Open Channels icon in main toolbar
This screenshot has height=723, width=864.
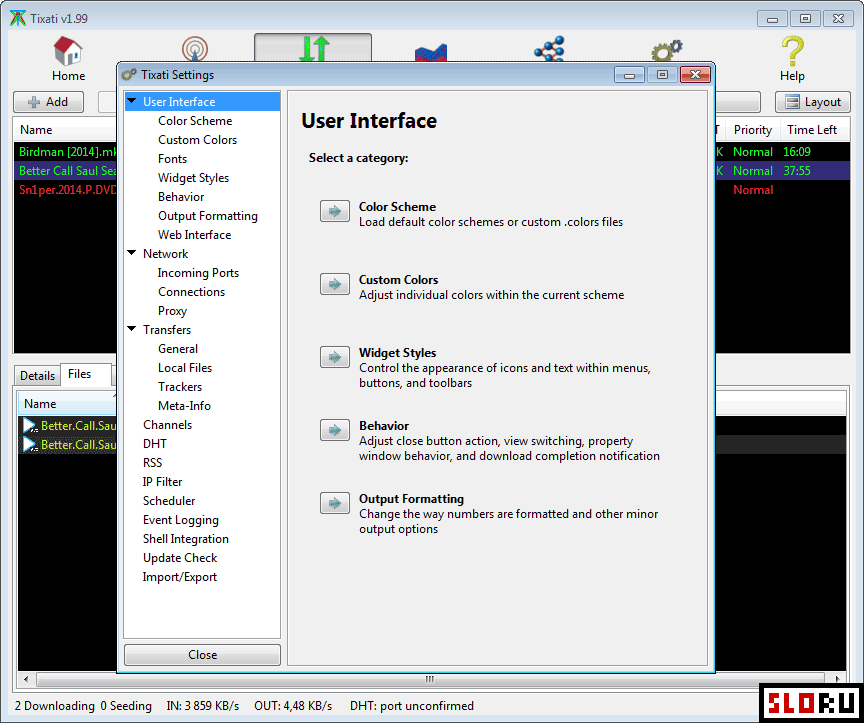point(195,48)
